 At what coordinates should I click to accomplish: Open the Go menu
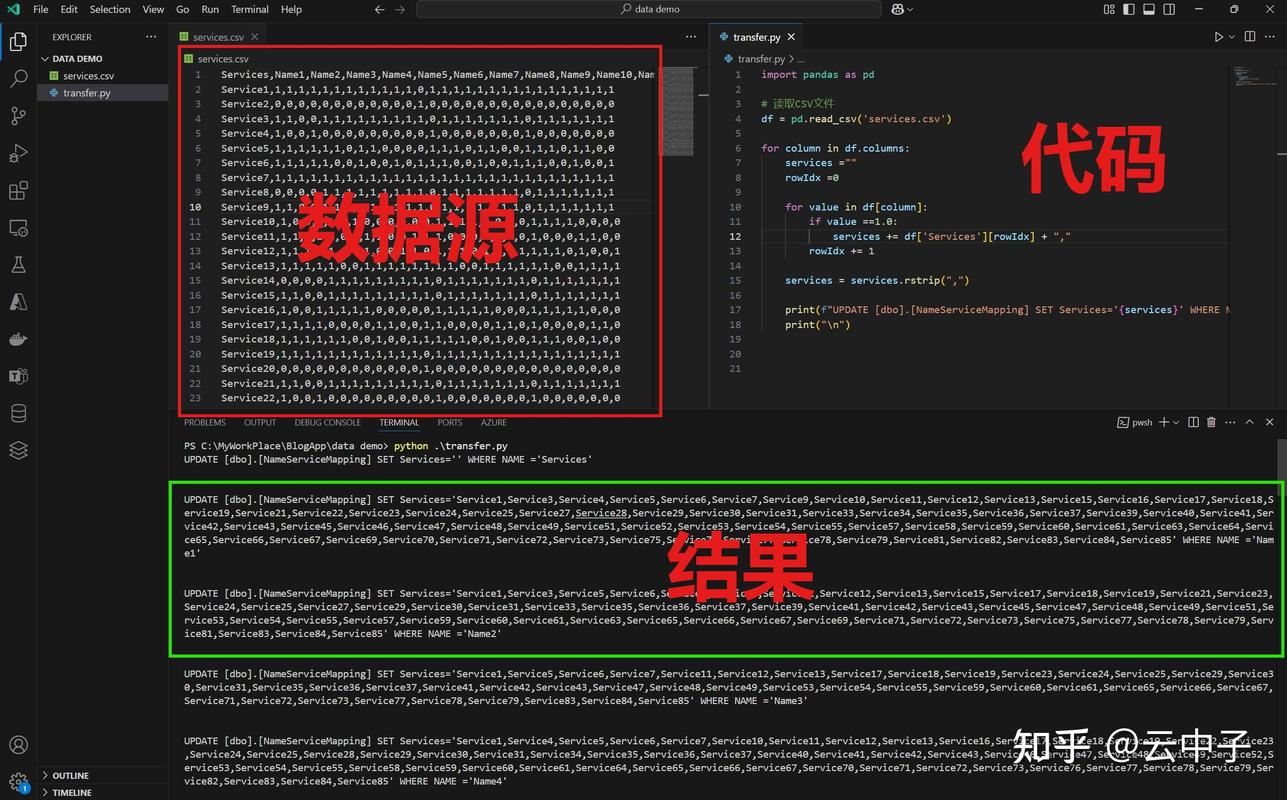coord(183,9)
